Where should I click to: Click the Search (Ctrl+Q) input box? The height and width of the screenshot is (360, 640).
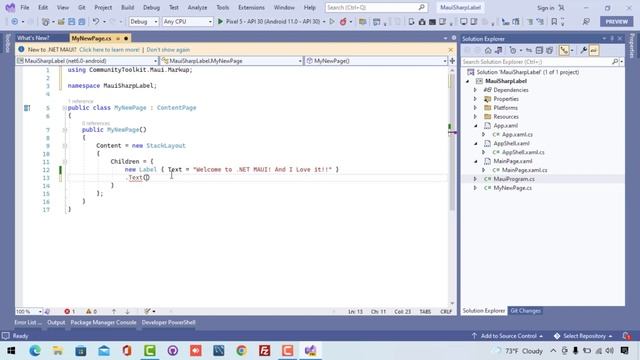pos(376,8)
